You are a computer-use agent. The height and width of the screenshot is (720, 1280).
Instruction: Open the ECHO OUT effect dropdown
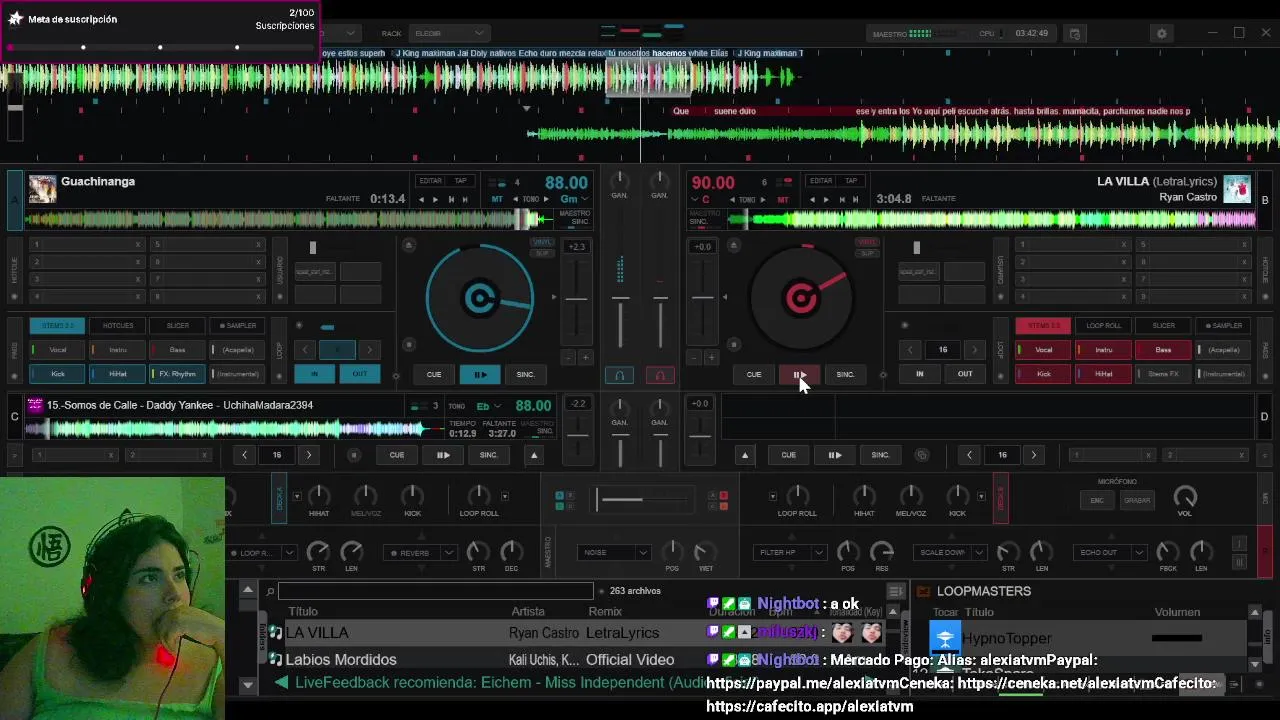1138,553
